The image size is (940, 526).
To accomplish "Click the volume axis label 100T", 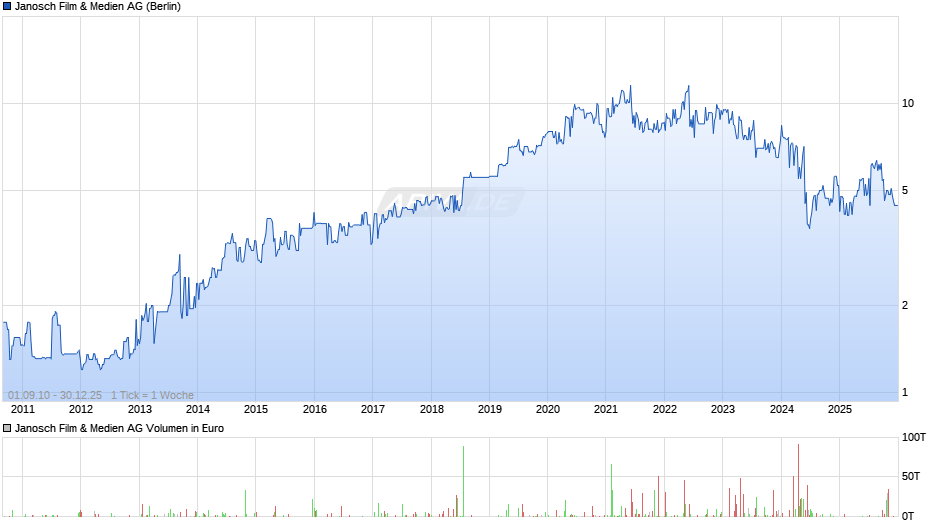I will 914,437.
